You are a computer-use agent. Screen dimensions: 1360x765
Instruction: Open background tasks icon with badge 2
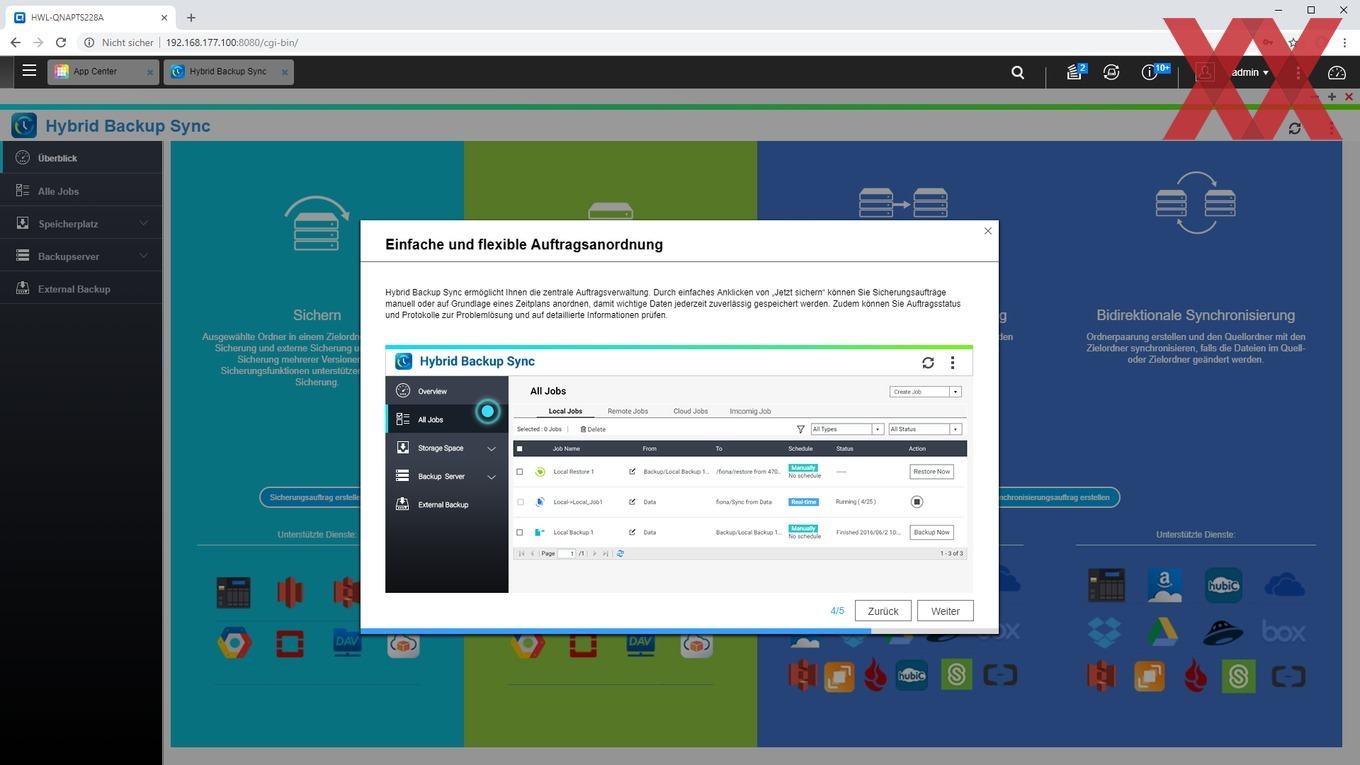[1075, 72]
